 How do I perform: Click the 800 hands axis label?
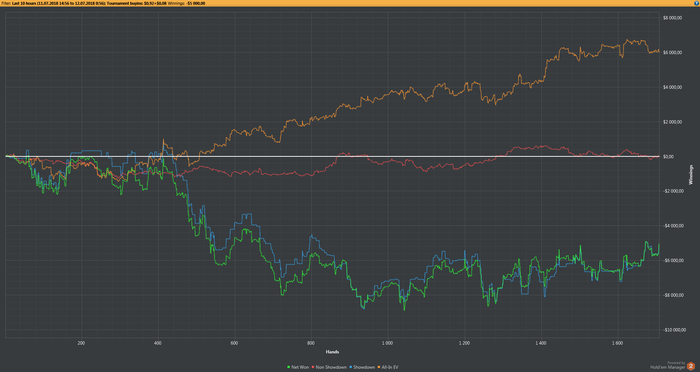click(311, 343)
